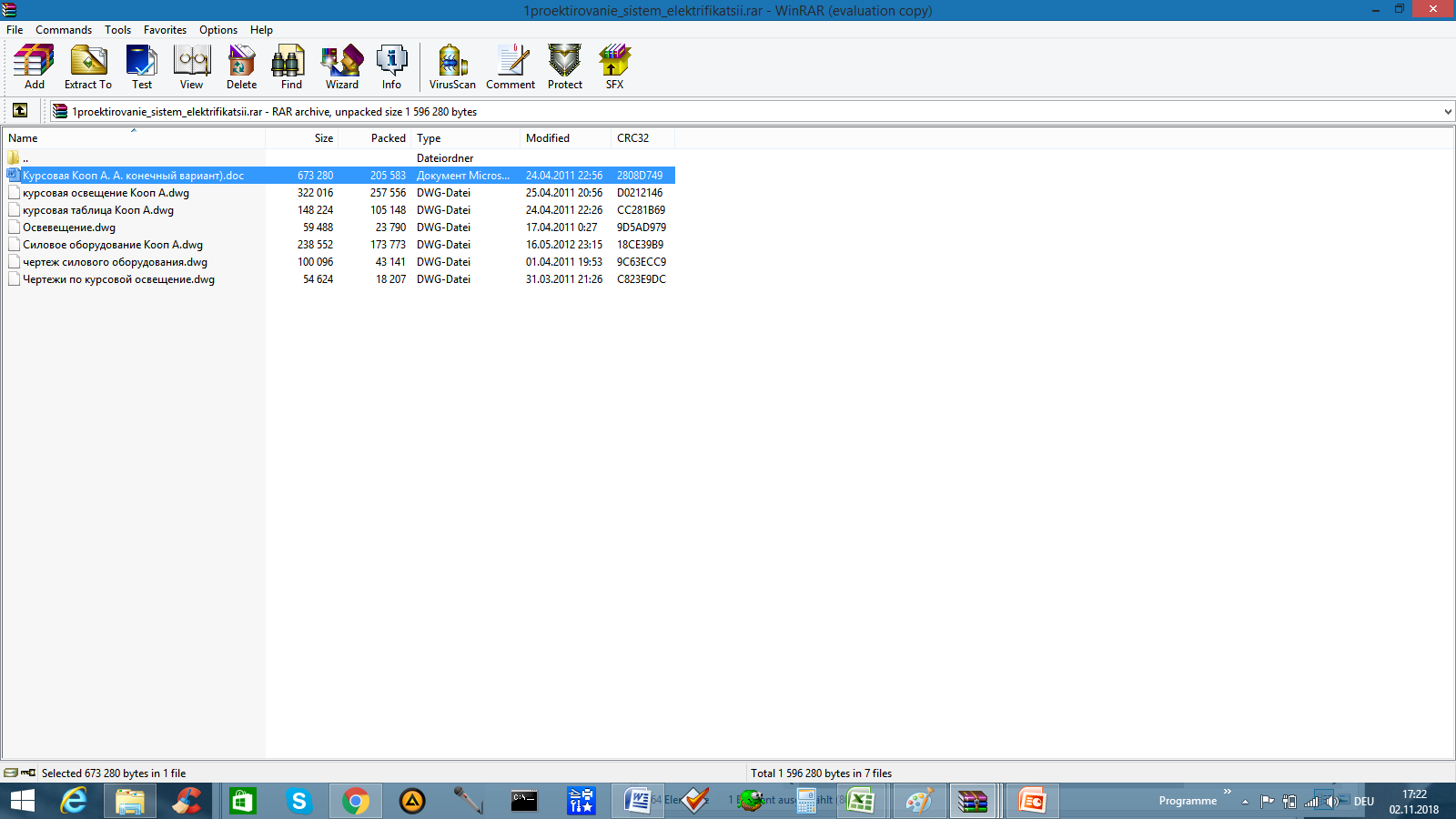Sort files by Packed column
Screen dimensions: 1456x819
[374, 138]
